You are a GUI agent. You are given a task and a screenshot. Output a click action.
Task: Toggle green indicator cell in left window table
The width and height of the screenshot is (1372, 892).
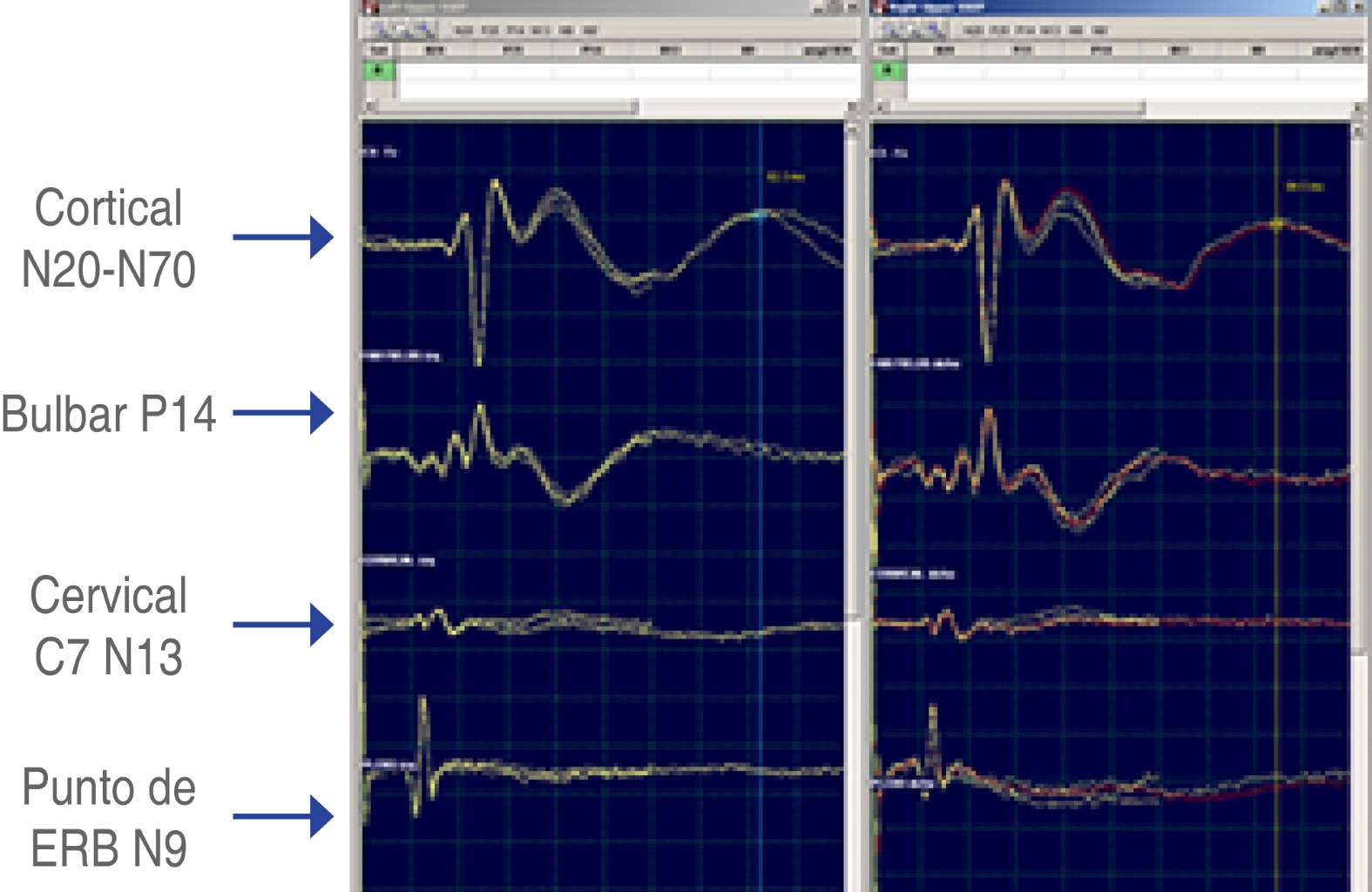point(379,71)
